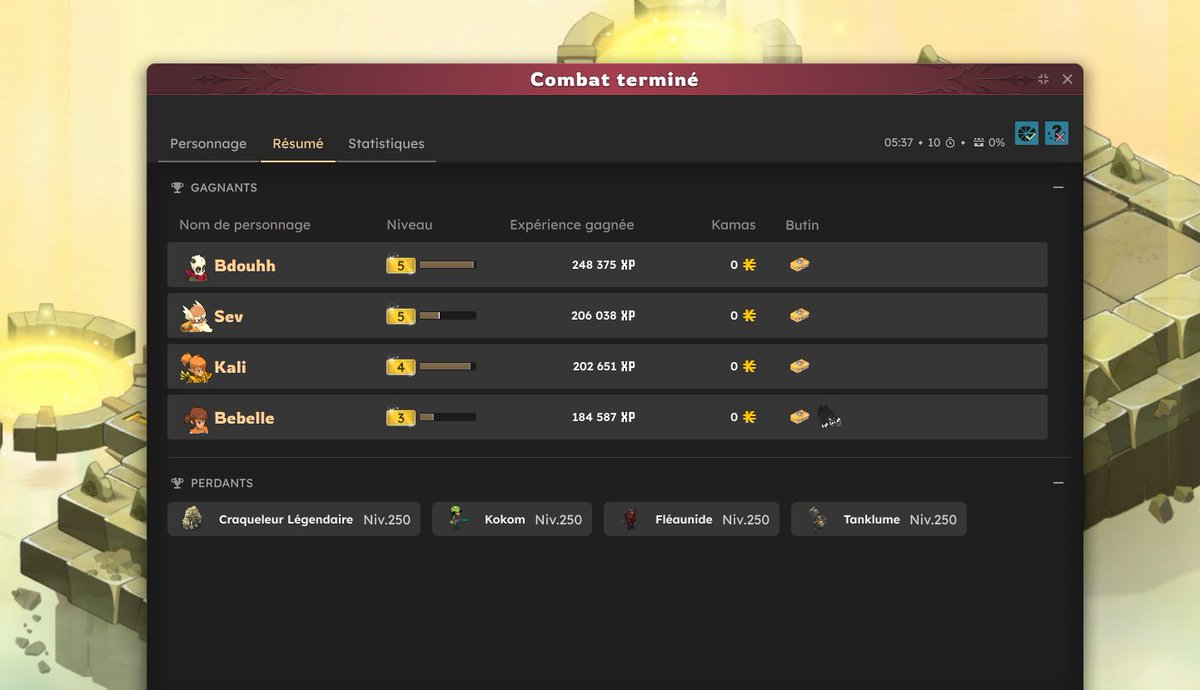Select the Résumé tab
Image resolution: width=1200 pixels, height=690 pixels.
[298, 144]
